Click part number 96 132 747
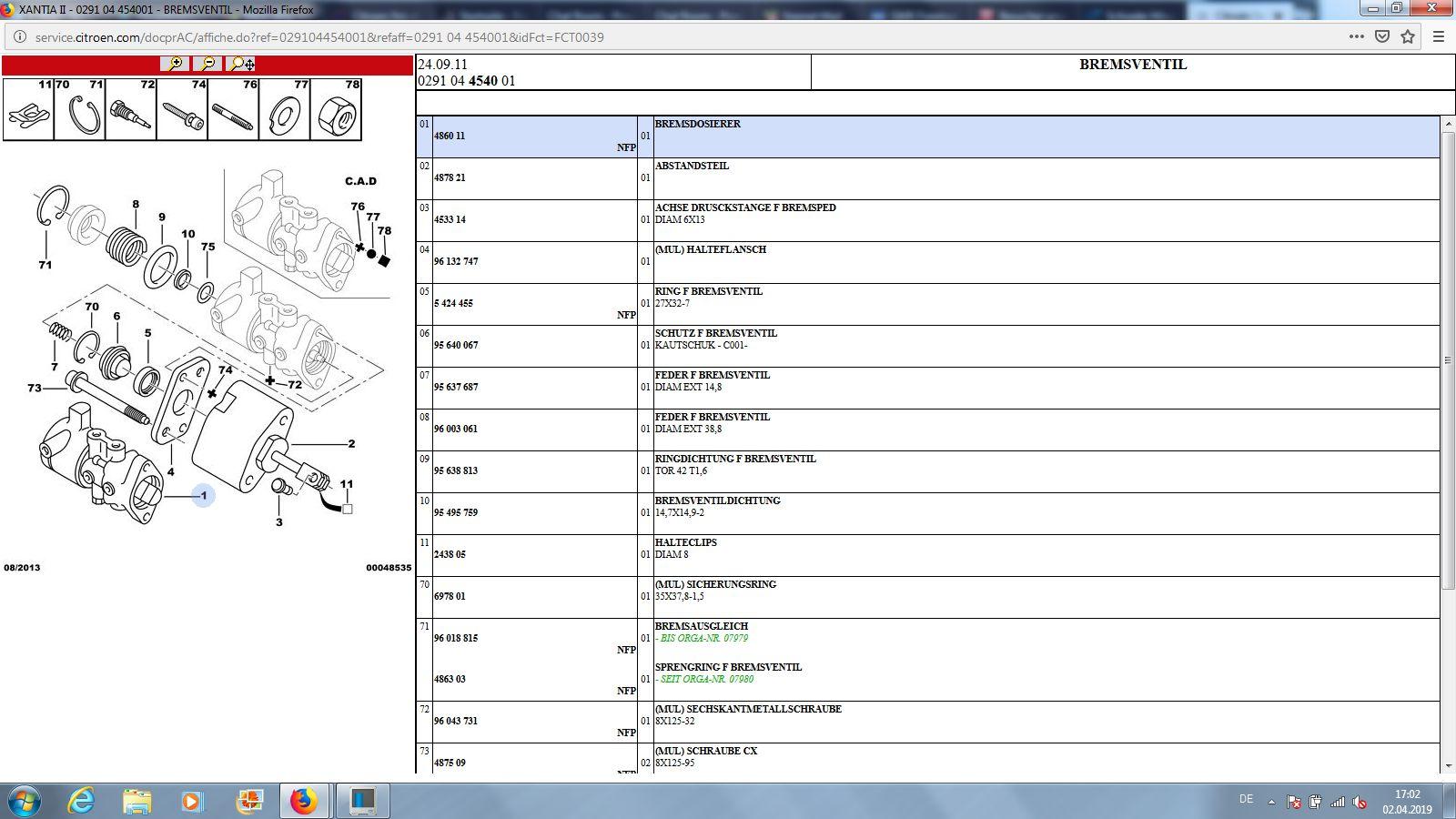Screen dimensions: 1456x819 point(456,262)
